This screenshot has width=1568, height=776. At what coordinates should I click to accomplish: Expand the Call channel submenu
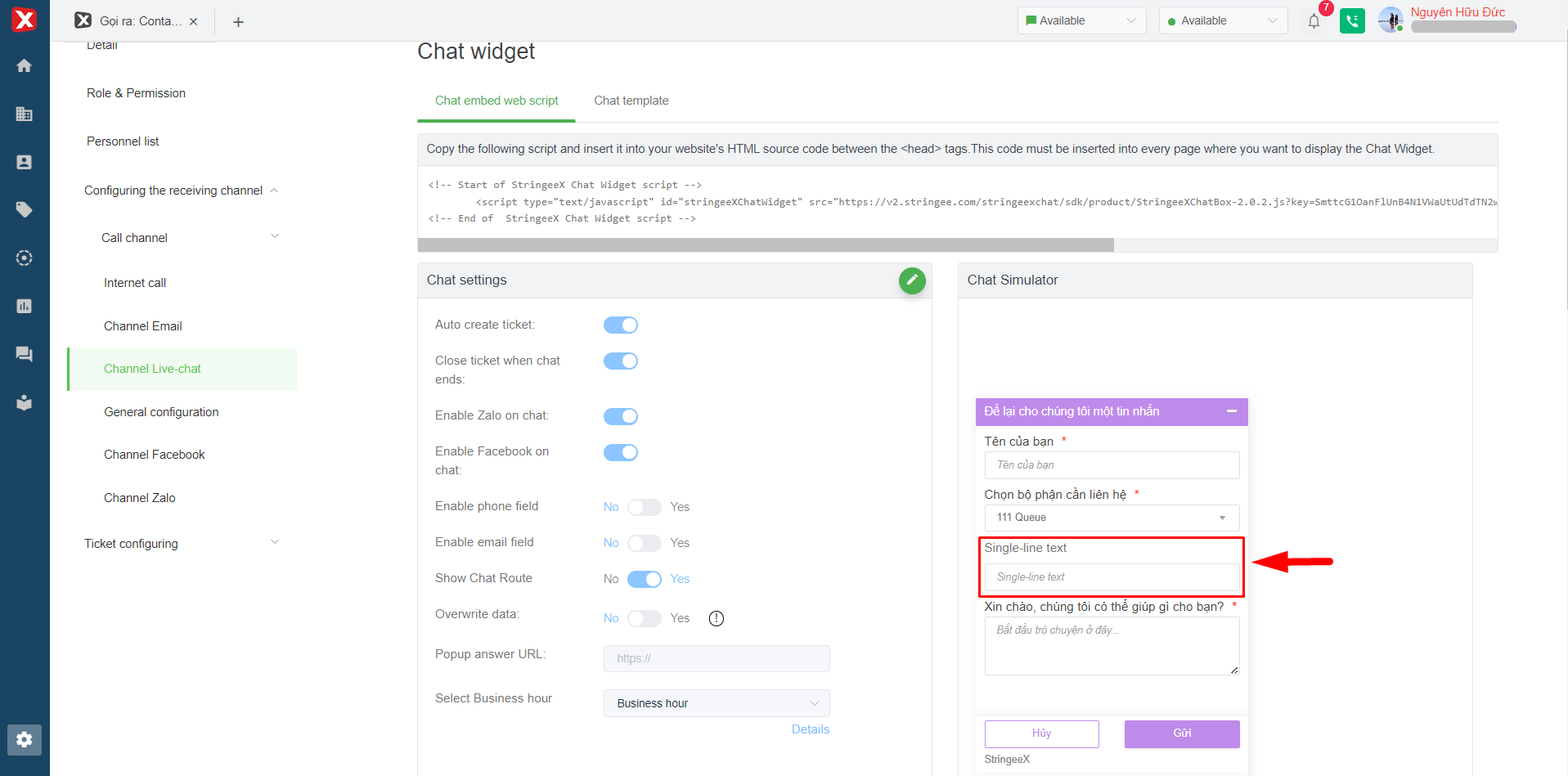(x=275, y=237)
